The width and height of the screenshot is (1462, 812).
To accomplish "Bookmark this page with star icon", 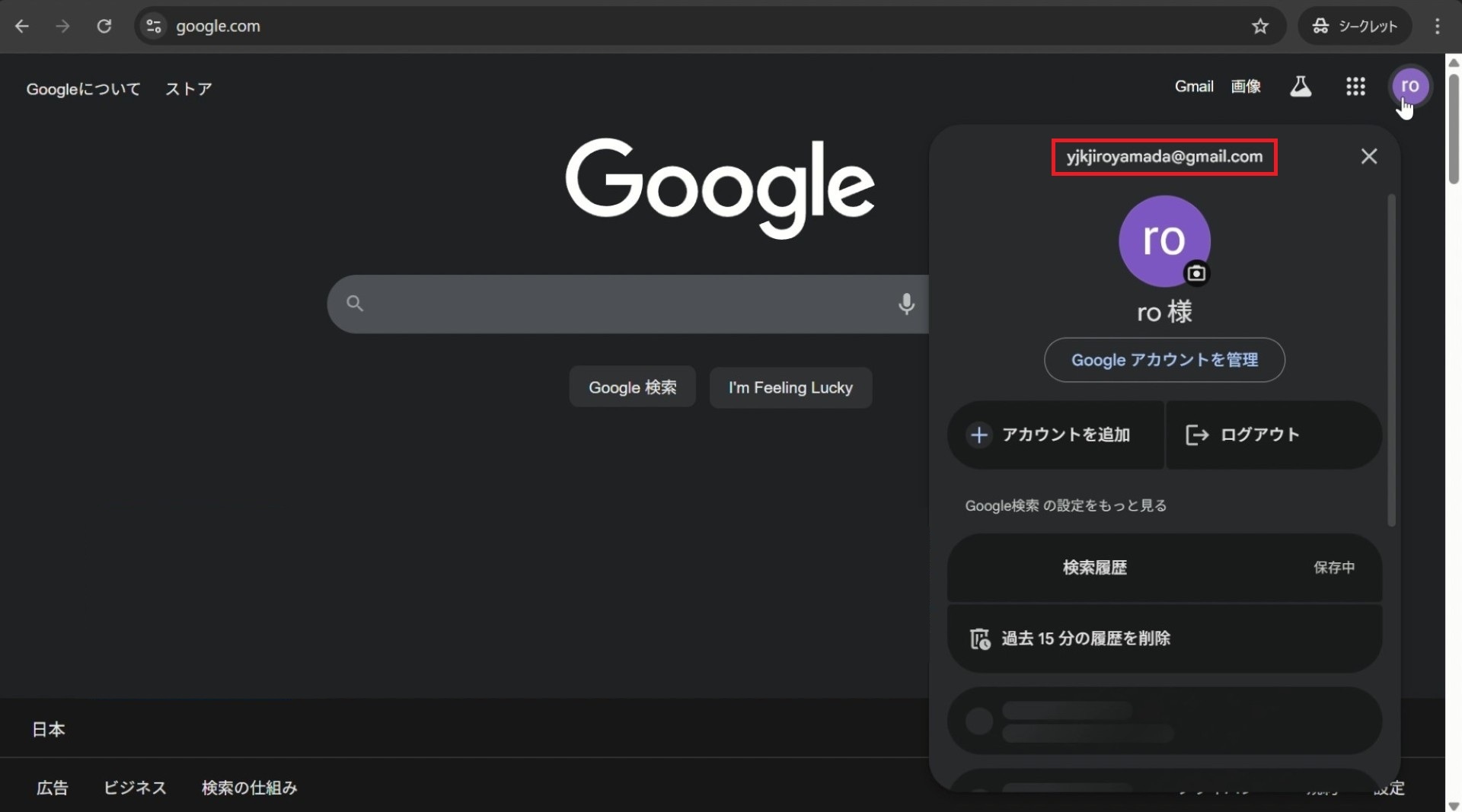I will click(x=1260, y=26).
